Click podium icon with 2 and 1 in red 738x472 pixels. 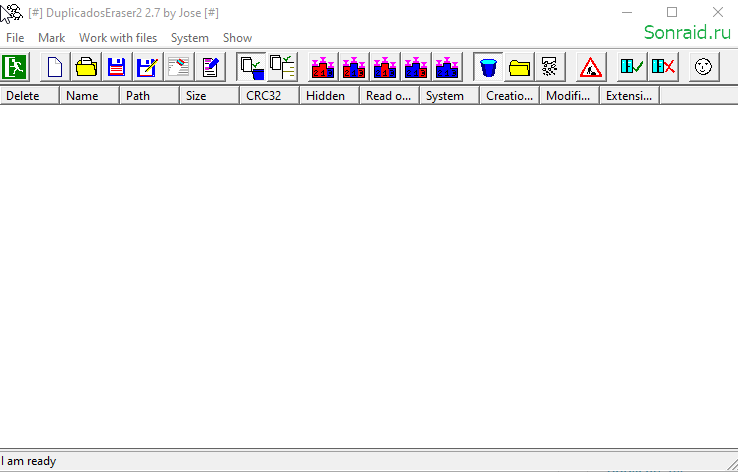click(323, 67)
